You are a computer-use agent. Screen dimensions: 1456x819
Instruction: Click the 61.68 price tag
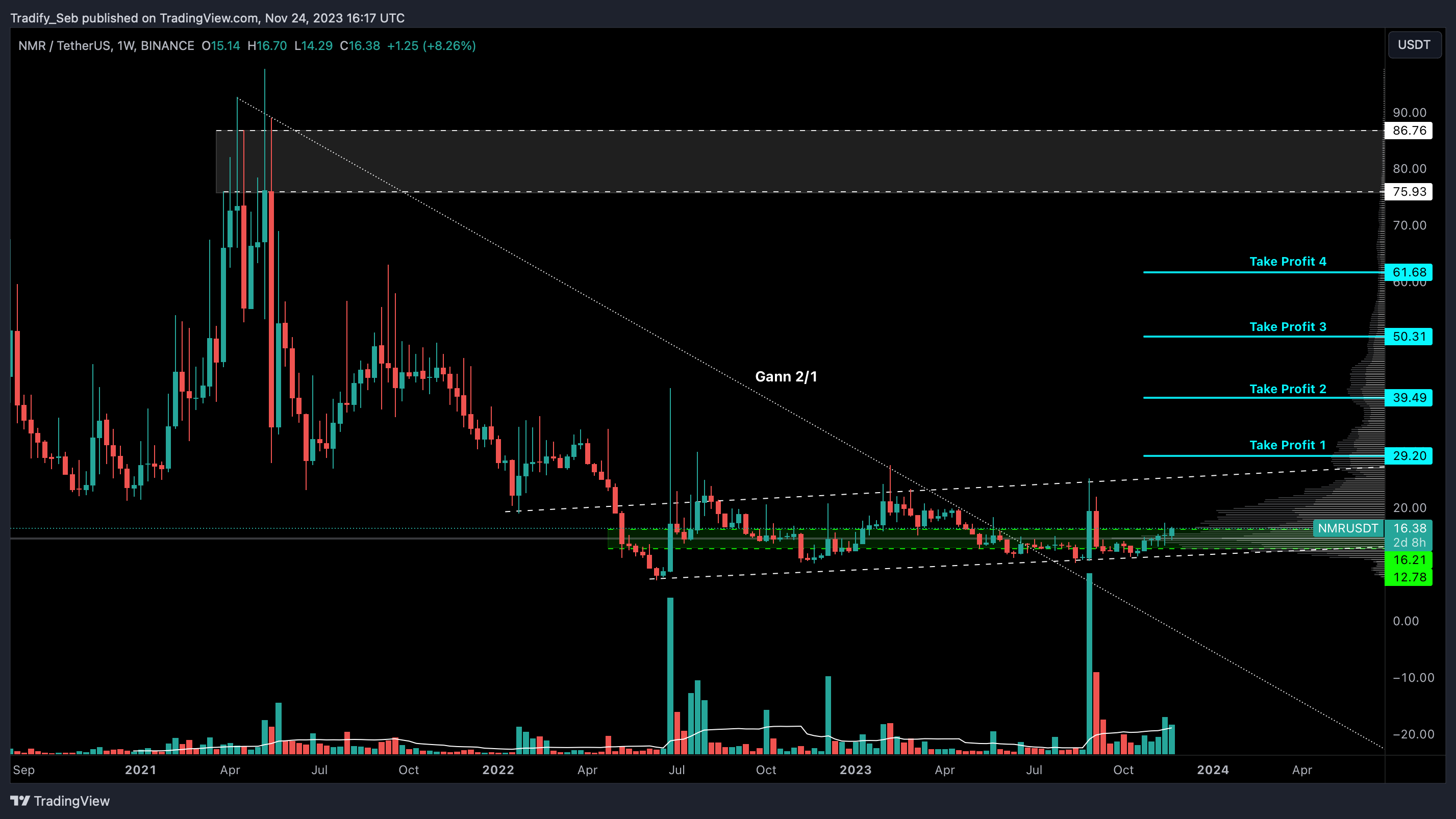click(1409, 272)
